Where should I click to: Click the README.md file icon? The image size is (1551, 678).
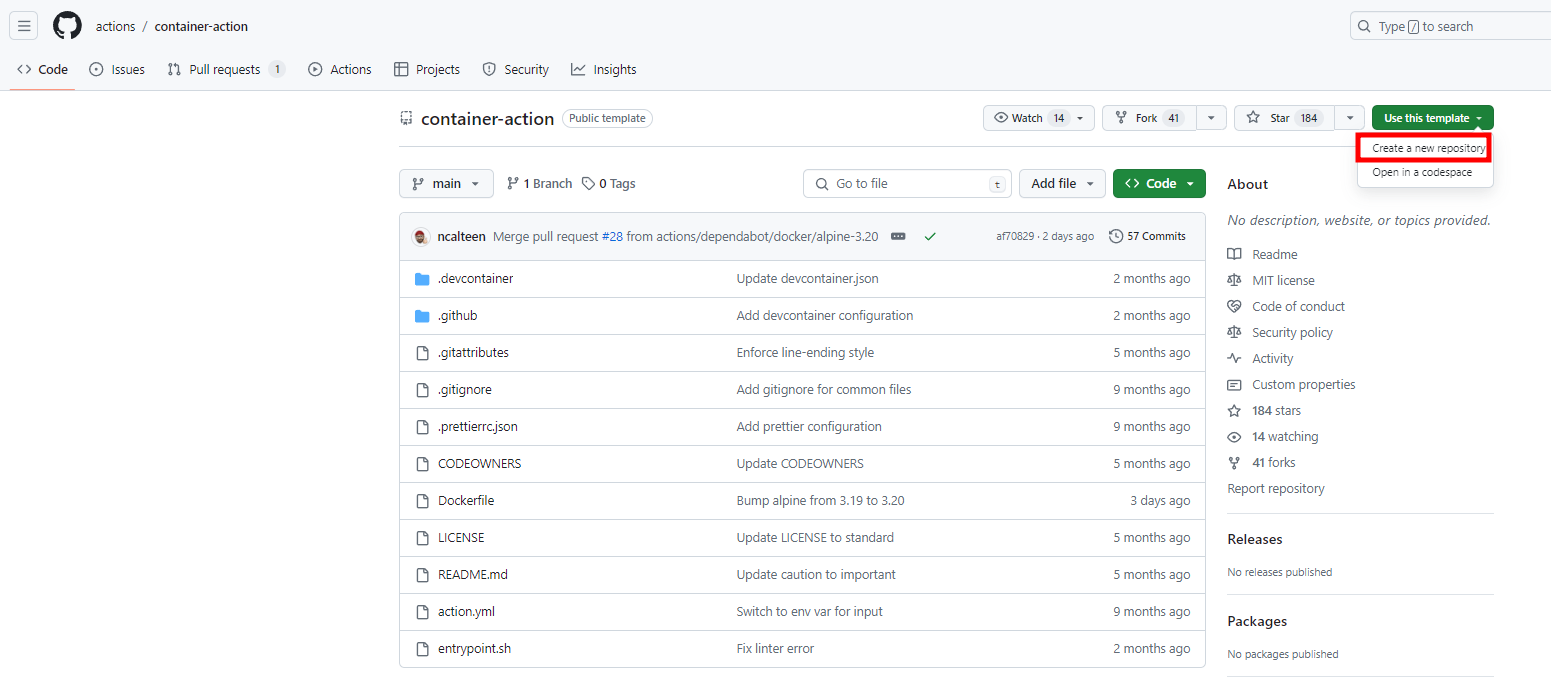(x=422, y=575)
